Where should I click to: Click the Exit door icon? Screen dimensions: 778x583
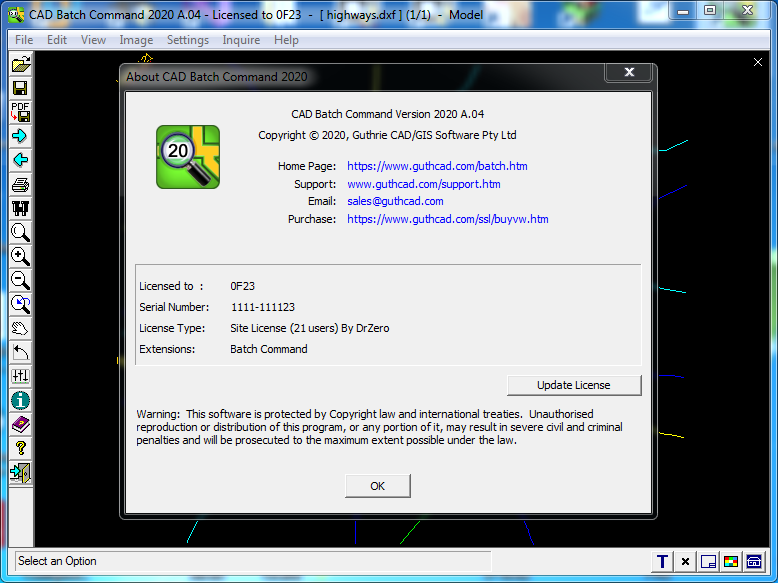(x=21, y=472)
